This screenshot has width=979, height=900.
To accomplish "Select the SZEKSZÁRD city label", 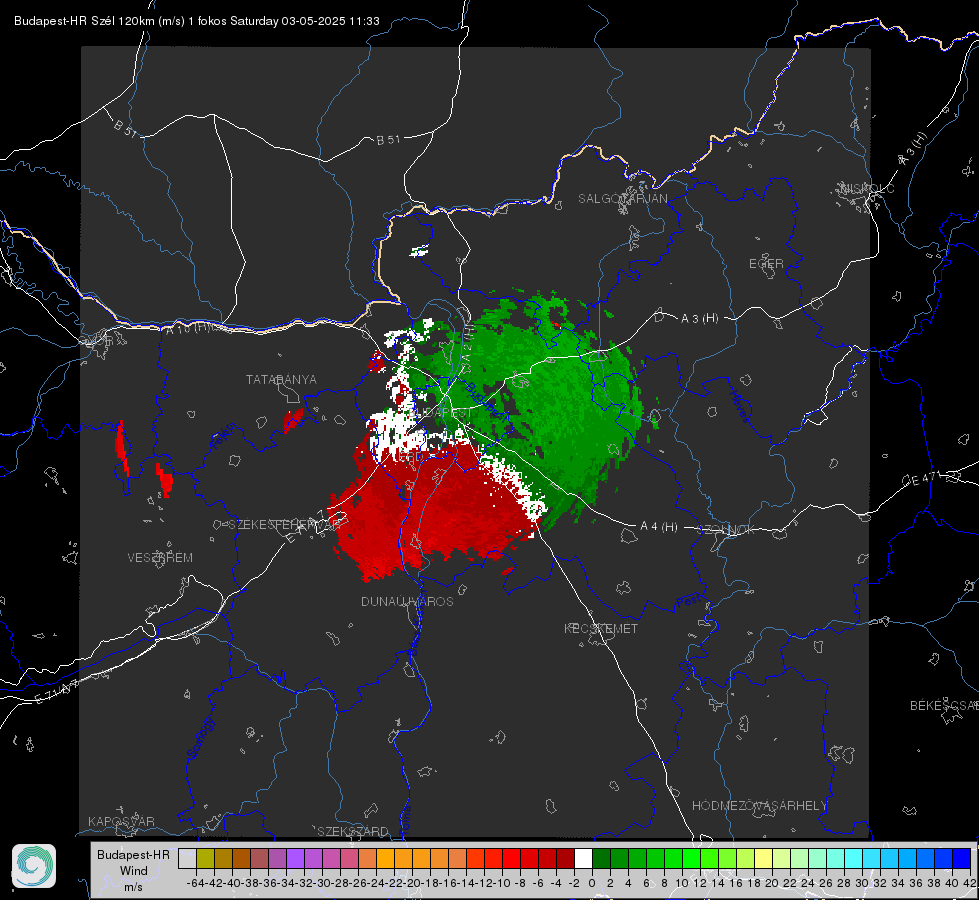I will coord(353,831).
